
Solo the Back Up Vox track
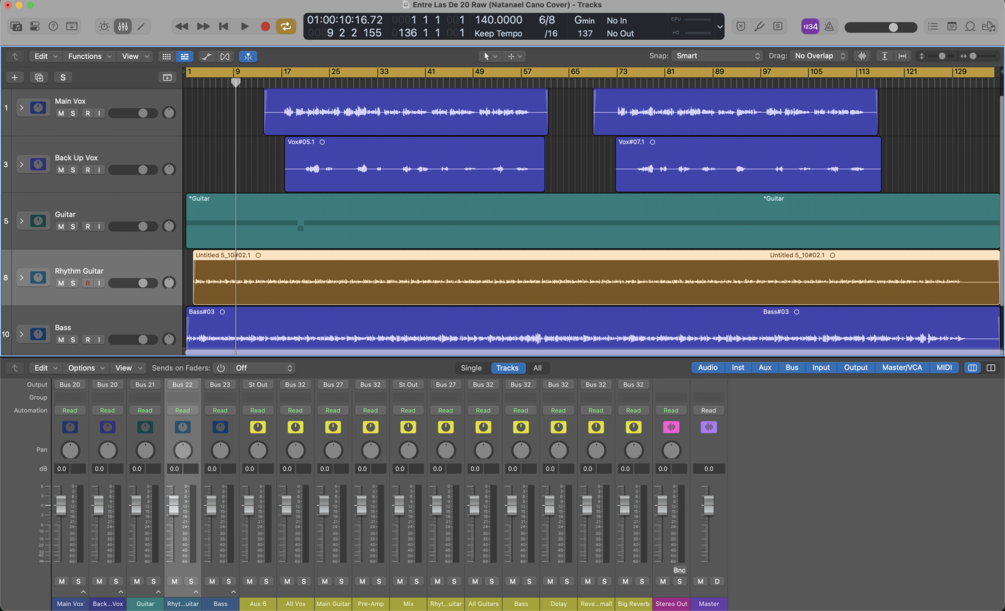(73, 170)
